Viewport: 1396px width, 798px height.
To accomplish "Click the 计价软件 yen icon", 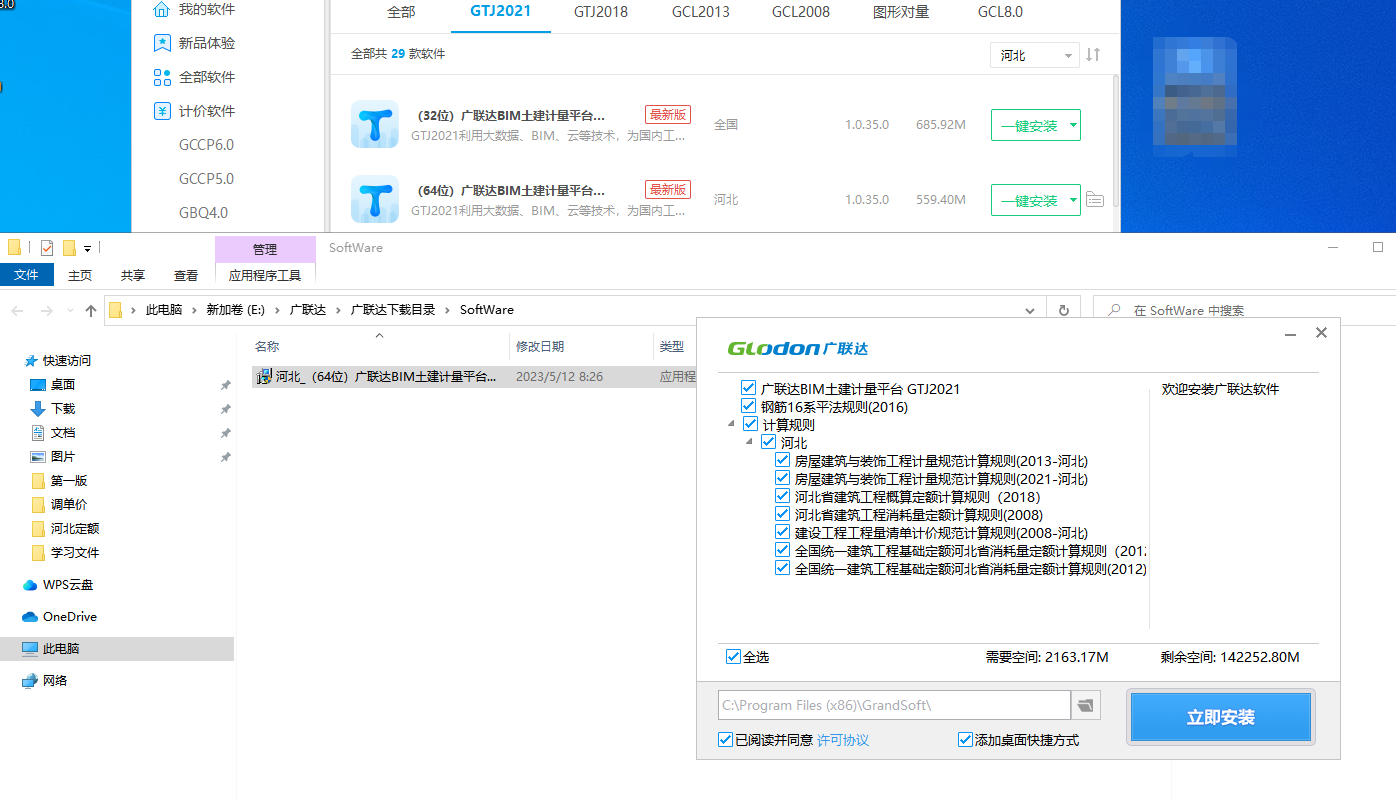I will click(162, 111).
